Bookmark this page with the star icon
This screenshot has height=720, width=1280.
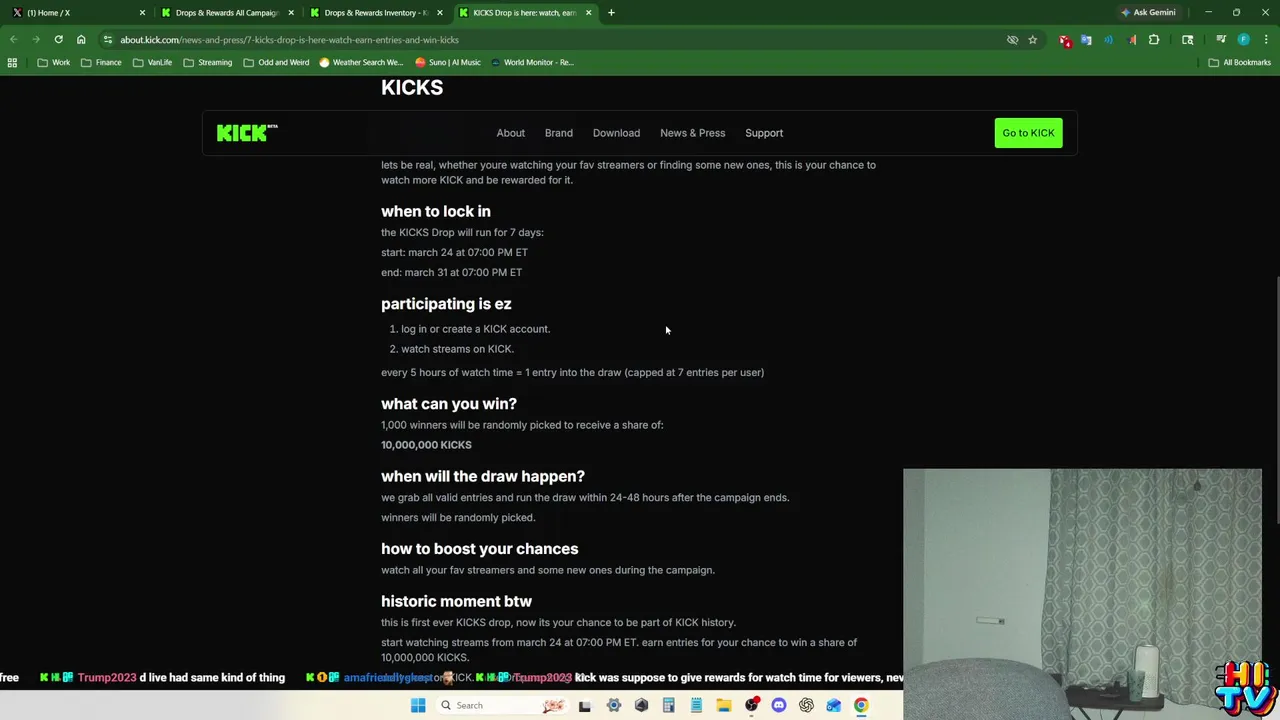[x=1033, y=40]
